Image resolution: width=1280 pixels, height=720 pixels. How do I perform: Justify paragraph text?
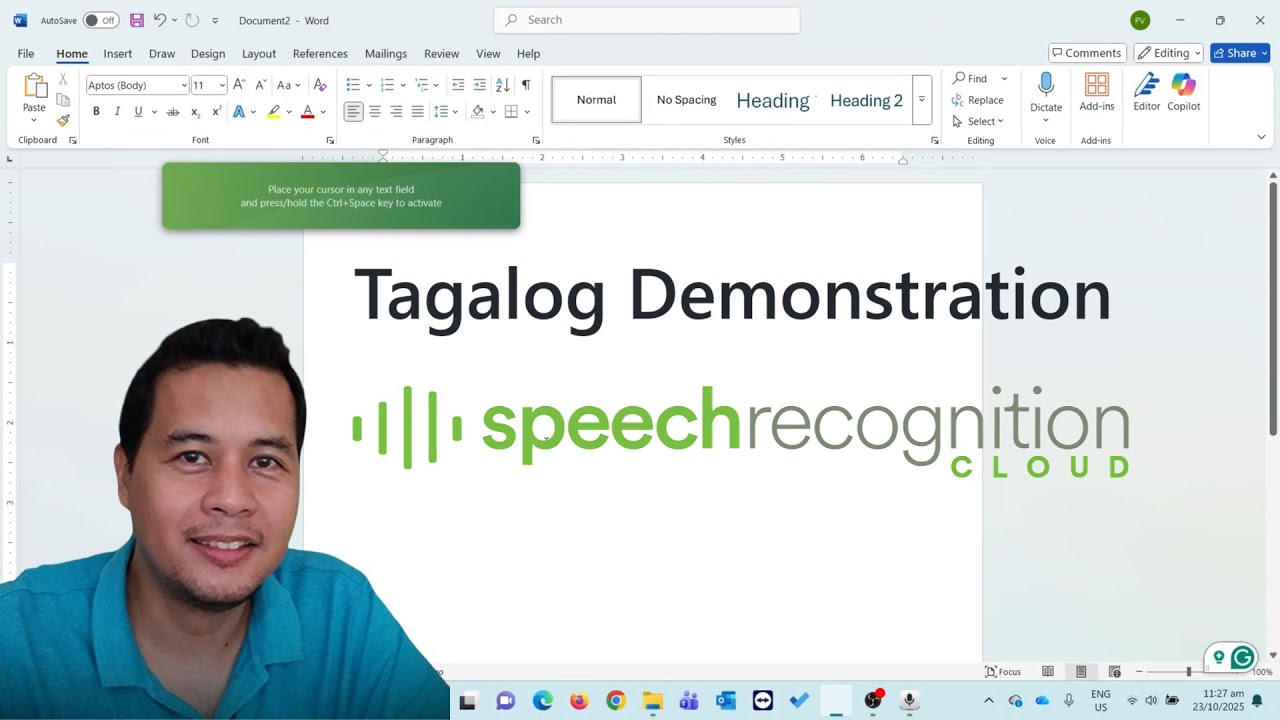(x=418, y=112)
